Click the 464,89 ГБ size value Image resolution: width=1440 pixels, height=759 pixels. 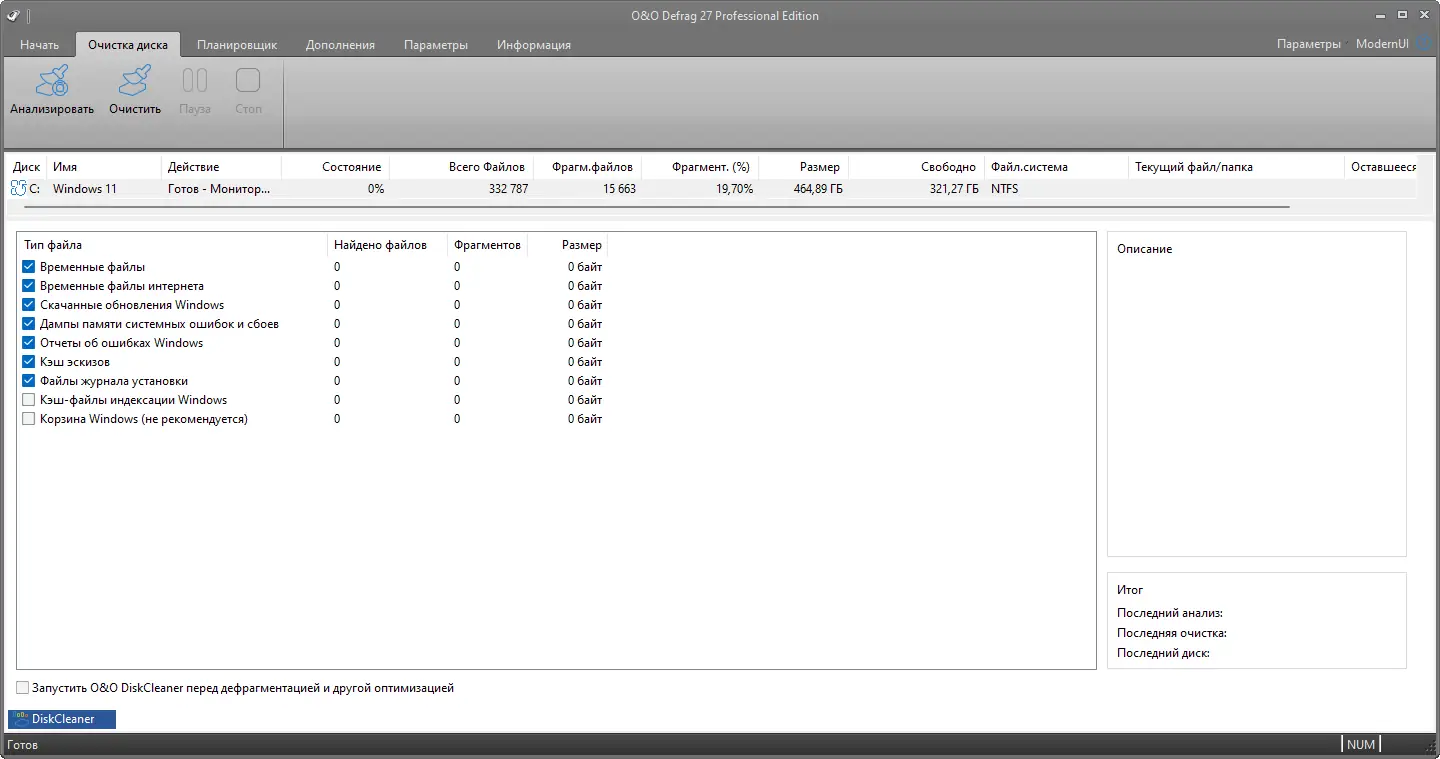point(817,188)
